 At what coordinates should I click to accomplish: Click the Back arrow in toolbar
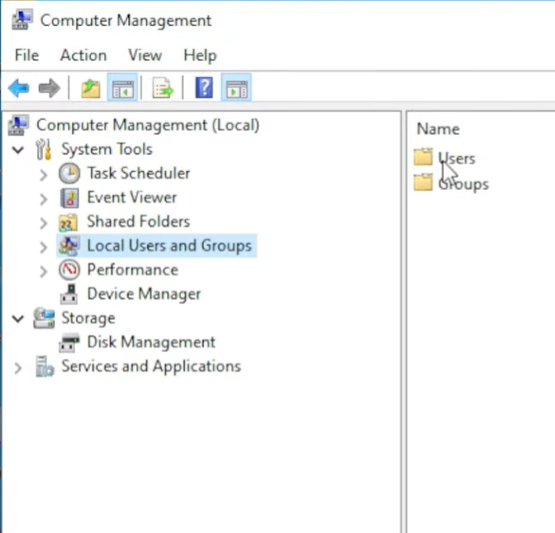(18, 88)
